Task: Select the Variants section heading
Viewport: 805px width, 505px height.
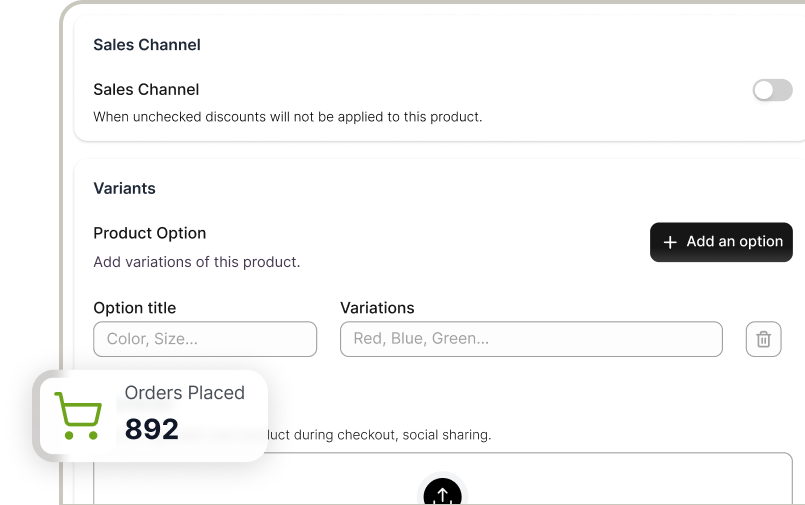Action: [x=124, y=188]
